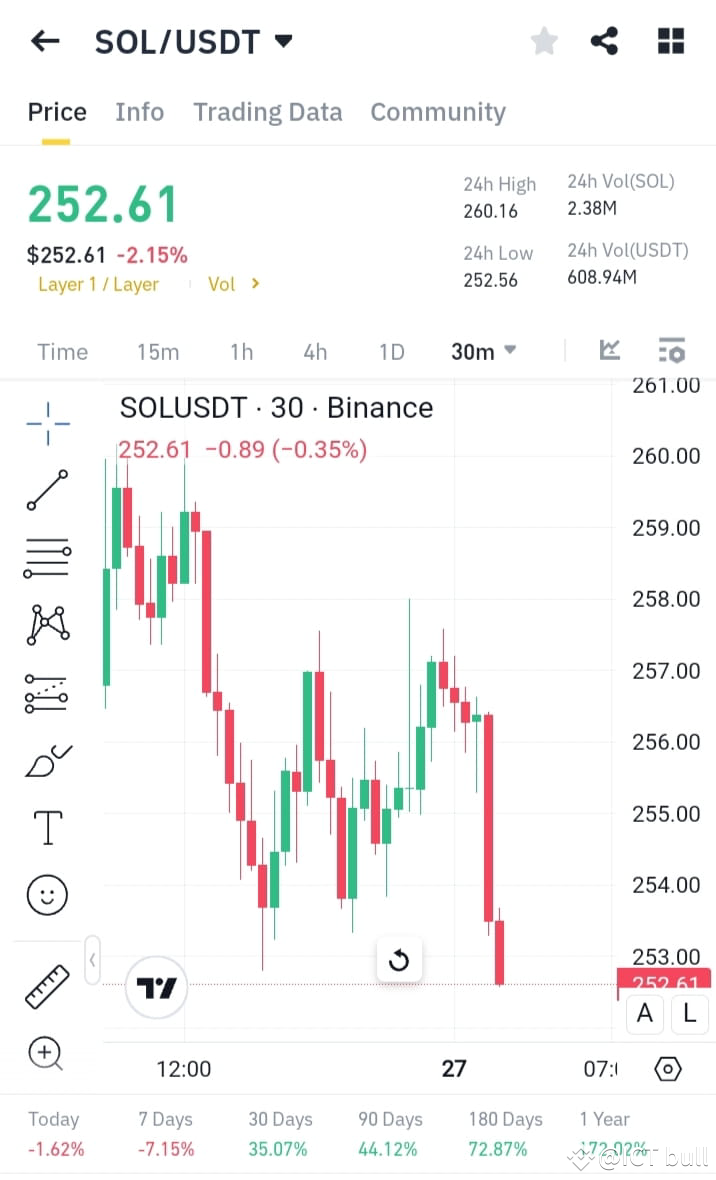Select the trend line drawing tool
Image resolution: width=716 pixels, height=1180 pixels.
coord(47,490)
